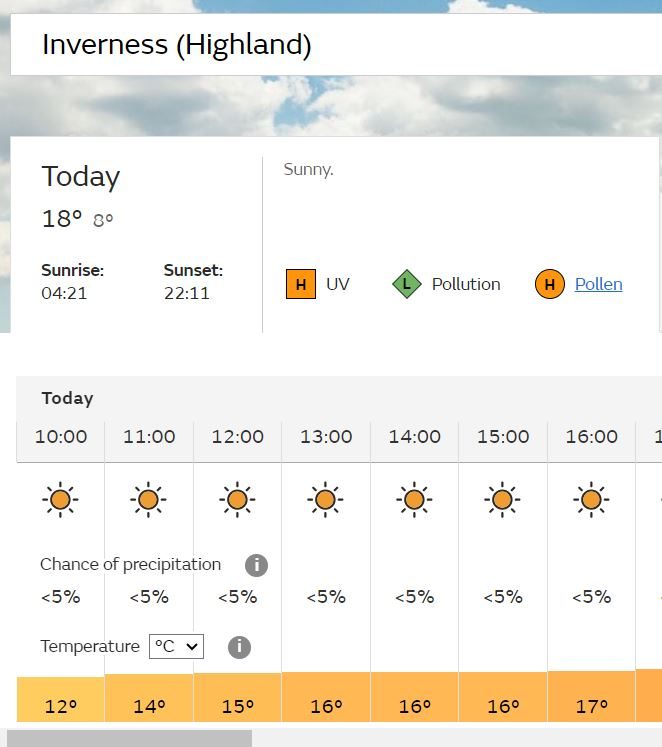The height and width of the screenshot is (747, 662).
Task: Click the sunny icon for 15:00
Action: [502, 500]
